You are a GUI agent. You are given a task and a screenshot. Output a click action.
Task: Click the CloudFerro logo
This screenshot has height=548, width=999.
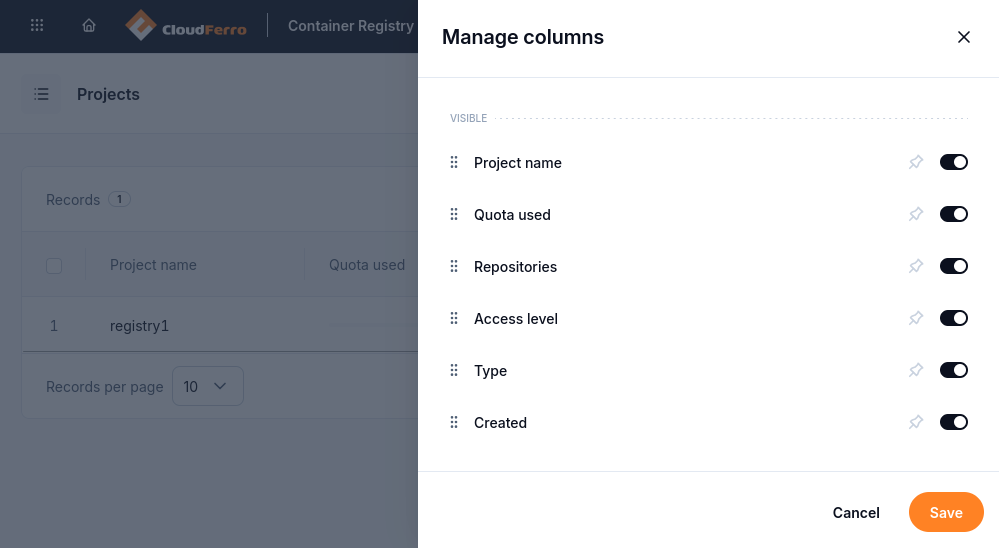pyautogui.click(x=186, y=25)
